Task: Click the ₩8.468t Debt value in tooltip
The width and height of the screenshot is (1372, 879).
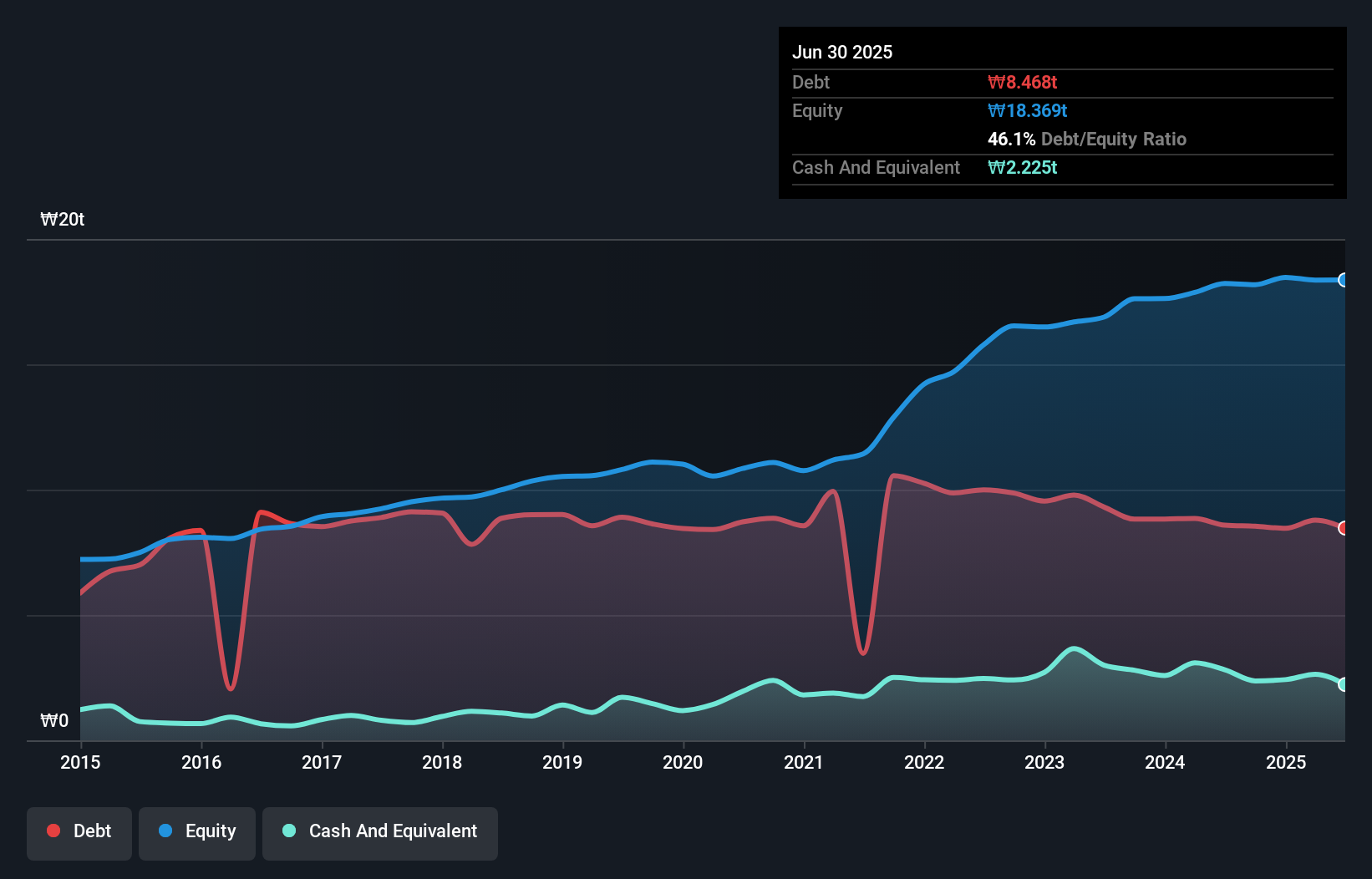Action: (x=1023, y=82)
